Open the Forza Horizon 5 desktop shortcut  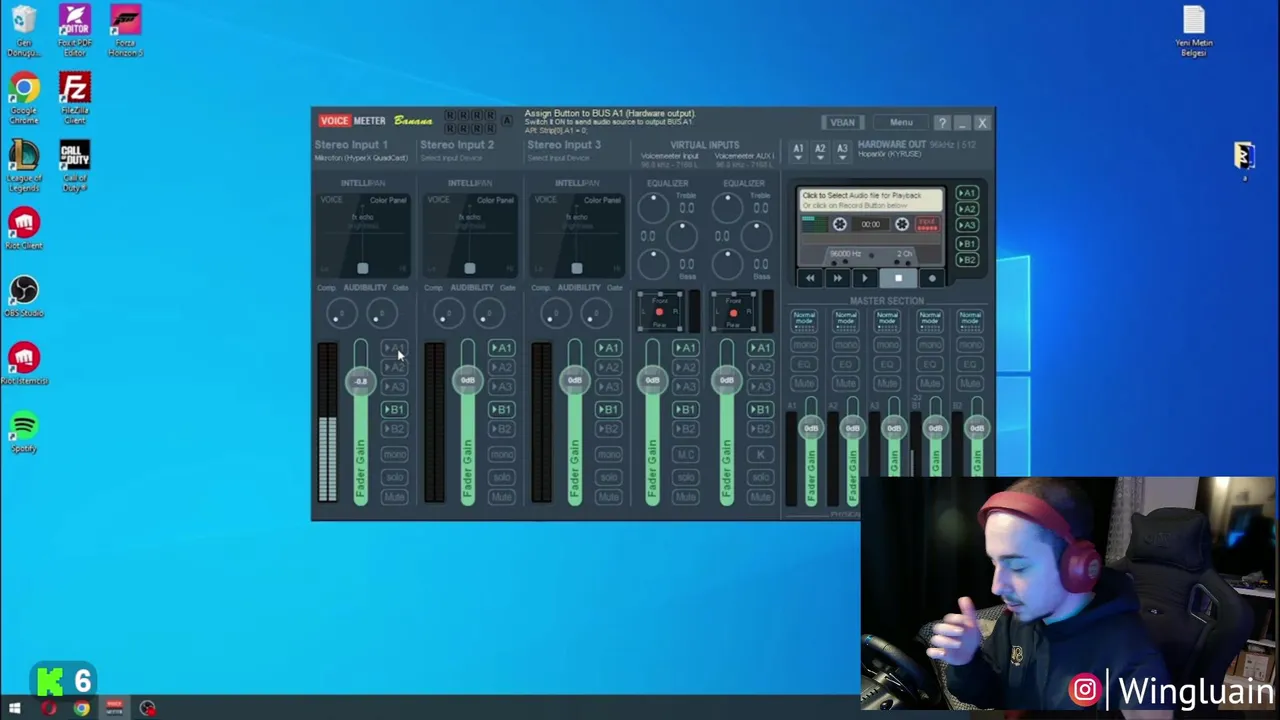coord(125,32)
